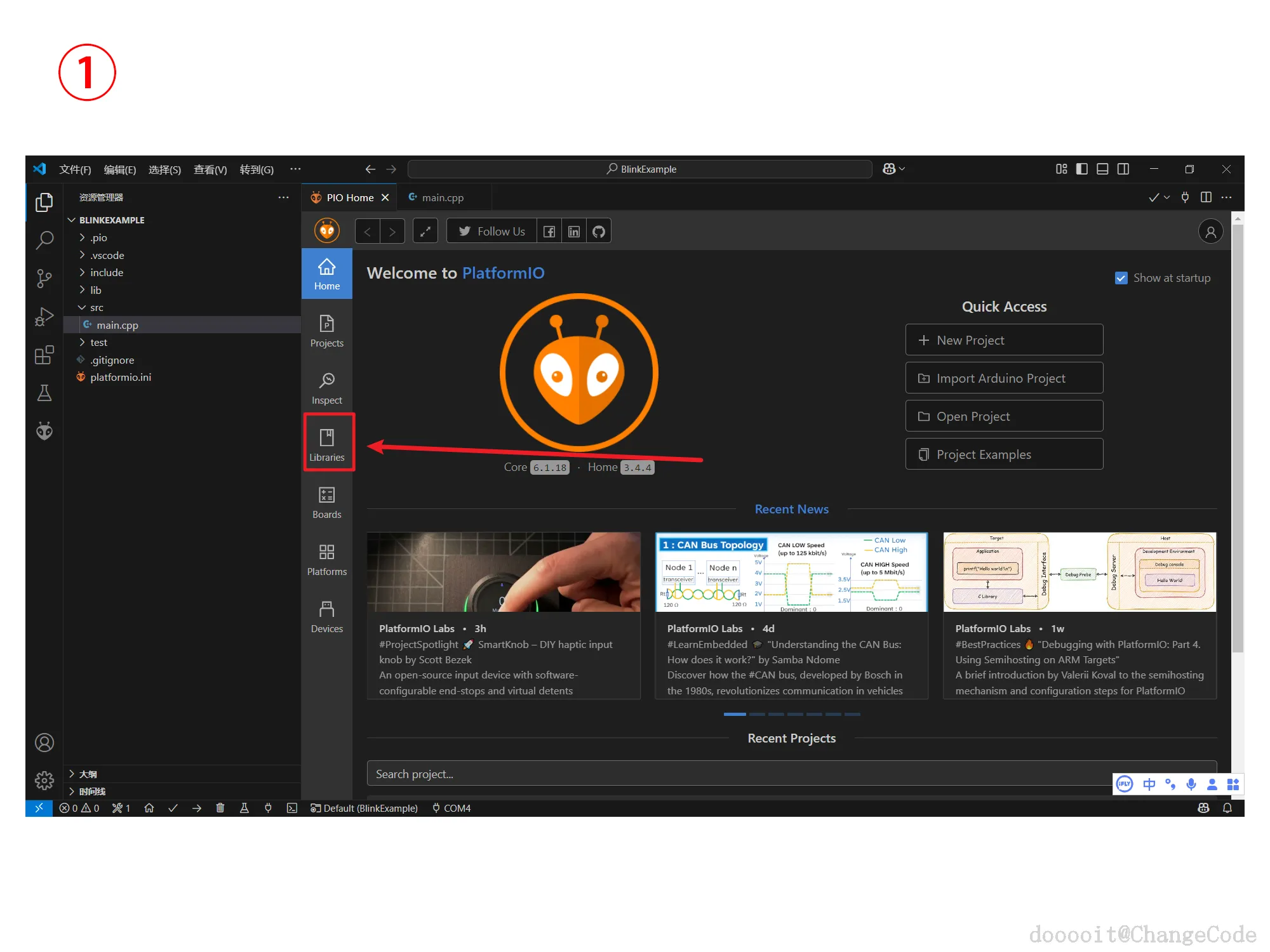Collapse the src folder
The height and width of the screenshot is (952, 1270).
click(x=97, y=307)
